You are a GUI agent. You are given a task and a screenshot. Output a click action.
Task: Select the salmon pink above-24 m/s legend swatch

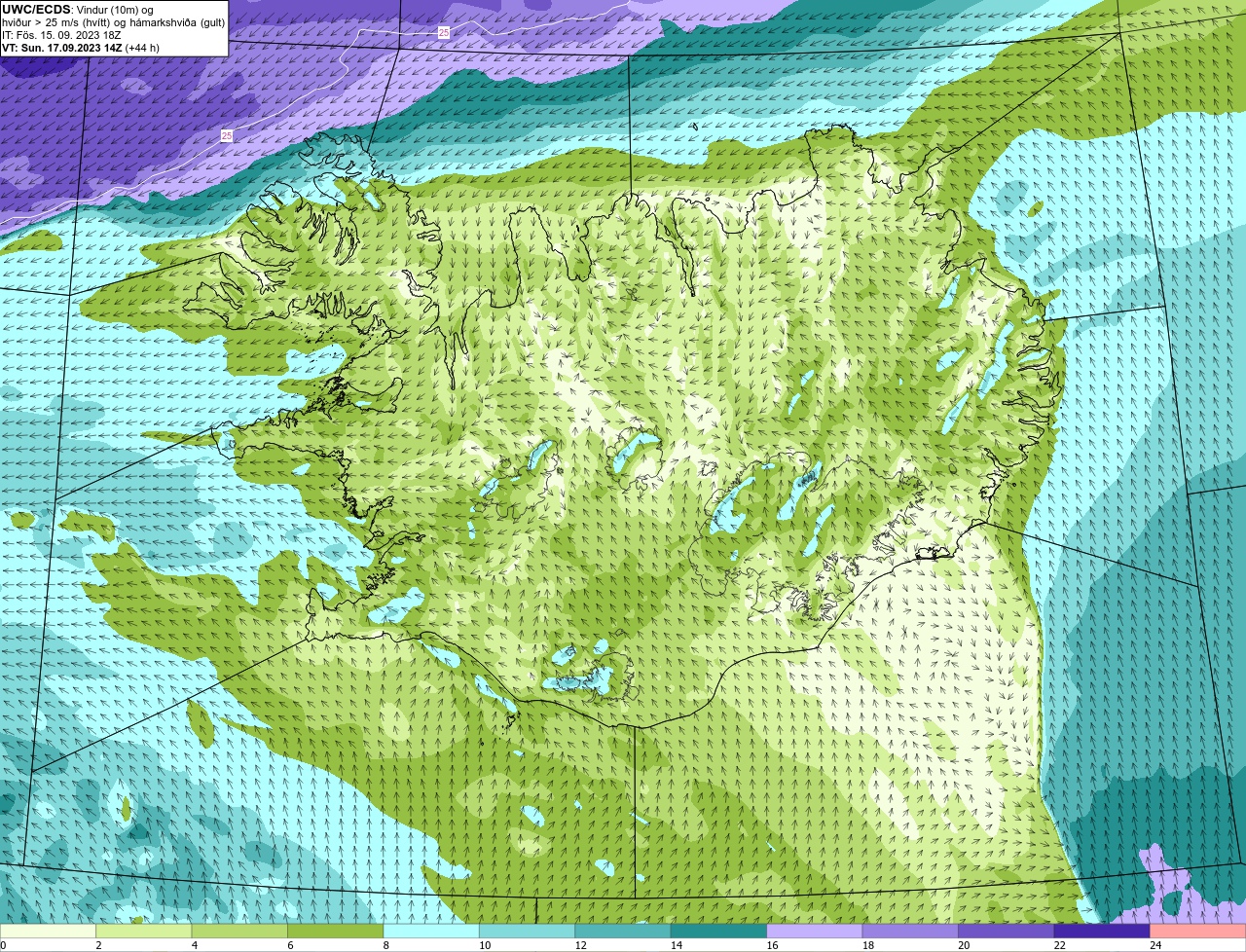point(1197,931)
